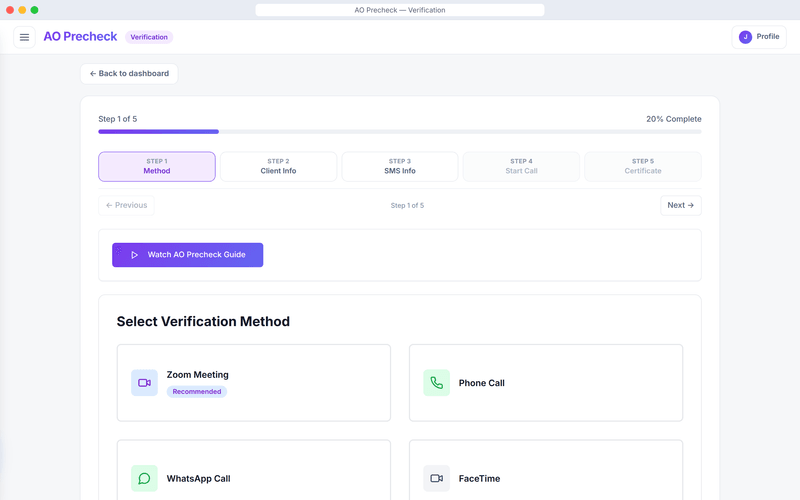
Task: Choose Phone Call verification method
Action: [x=546, y=383]
